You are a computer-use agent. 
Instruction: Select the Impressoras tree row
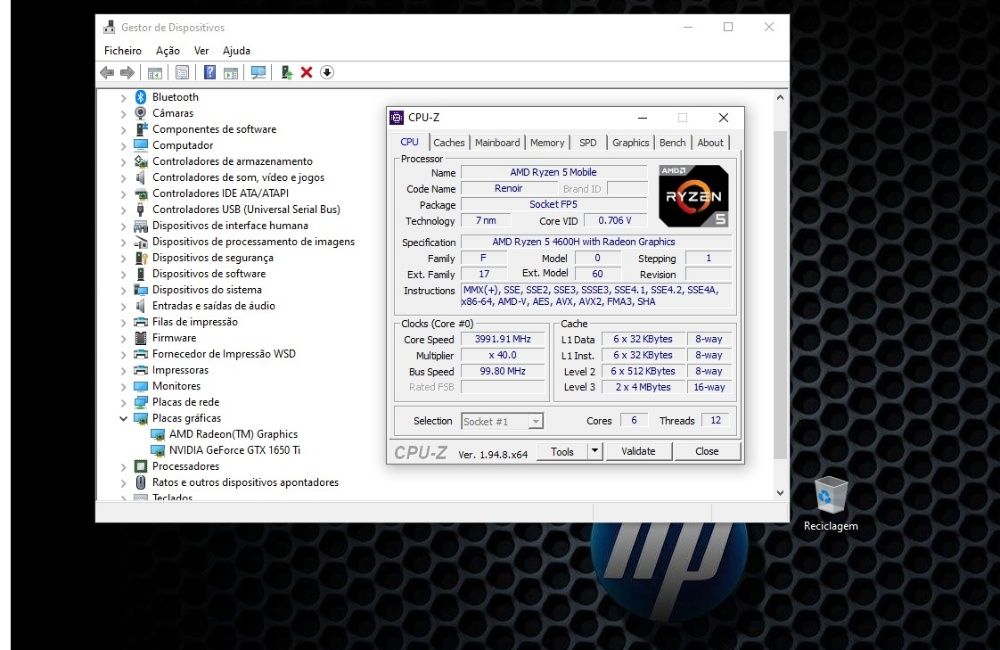click(x=180, y=370)
